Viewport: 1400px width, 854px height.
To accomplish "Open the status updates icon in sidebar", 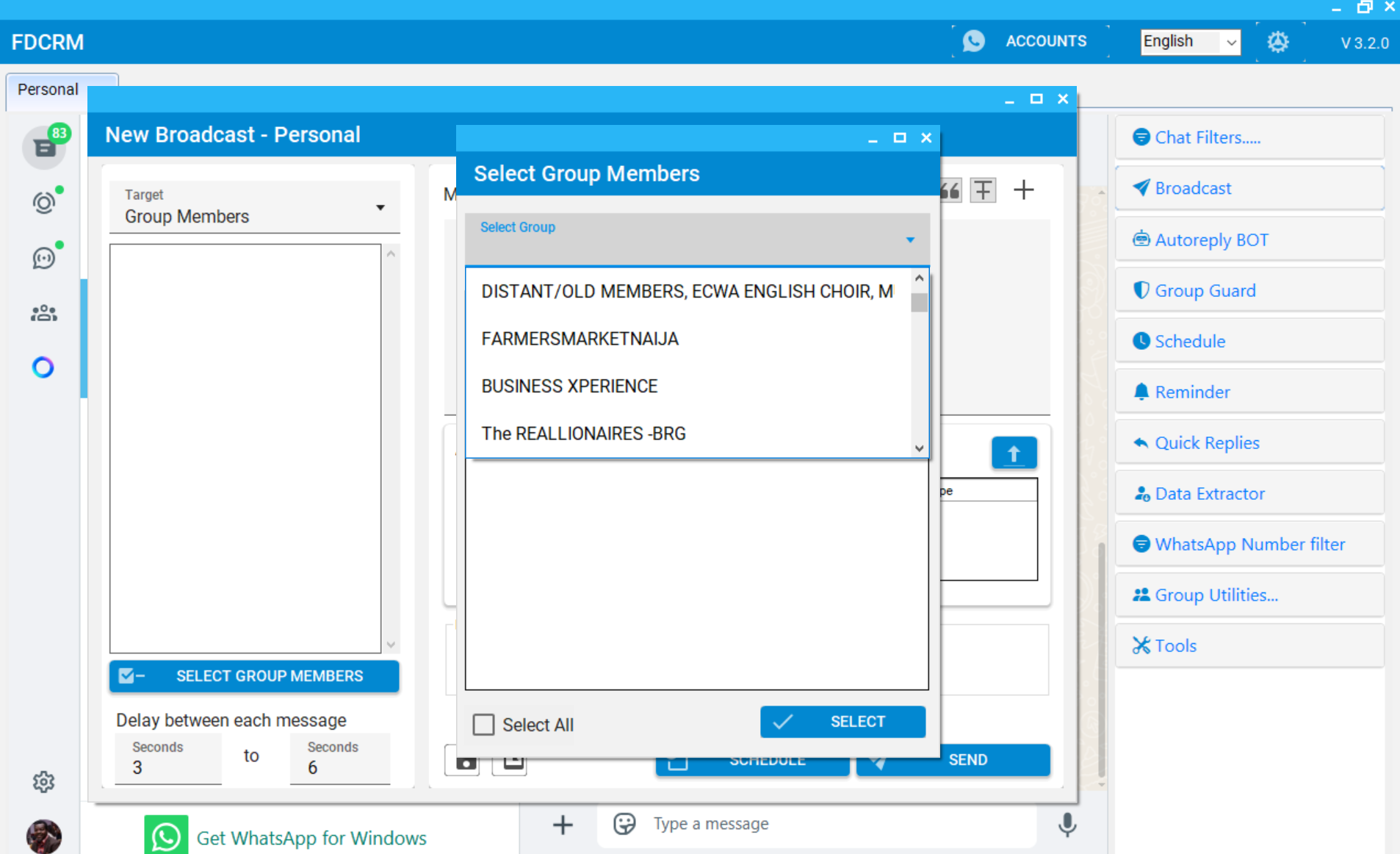I will 44,203.
